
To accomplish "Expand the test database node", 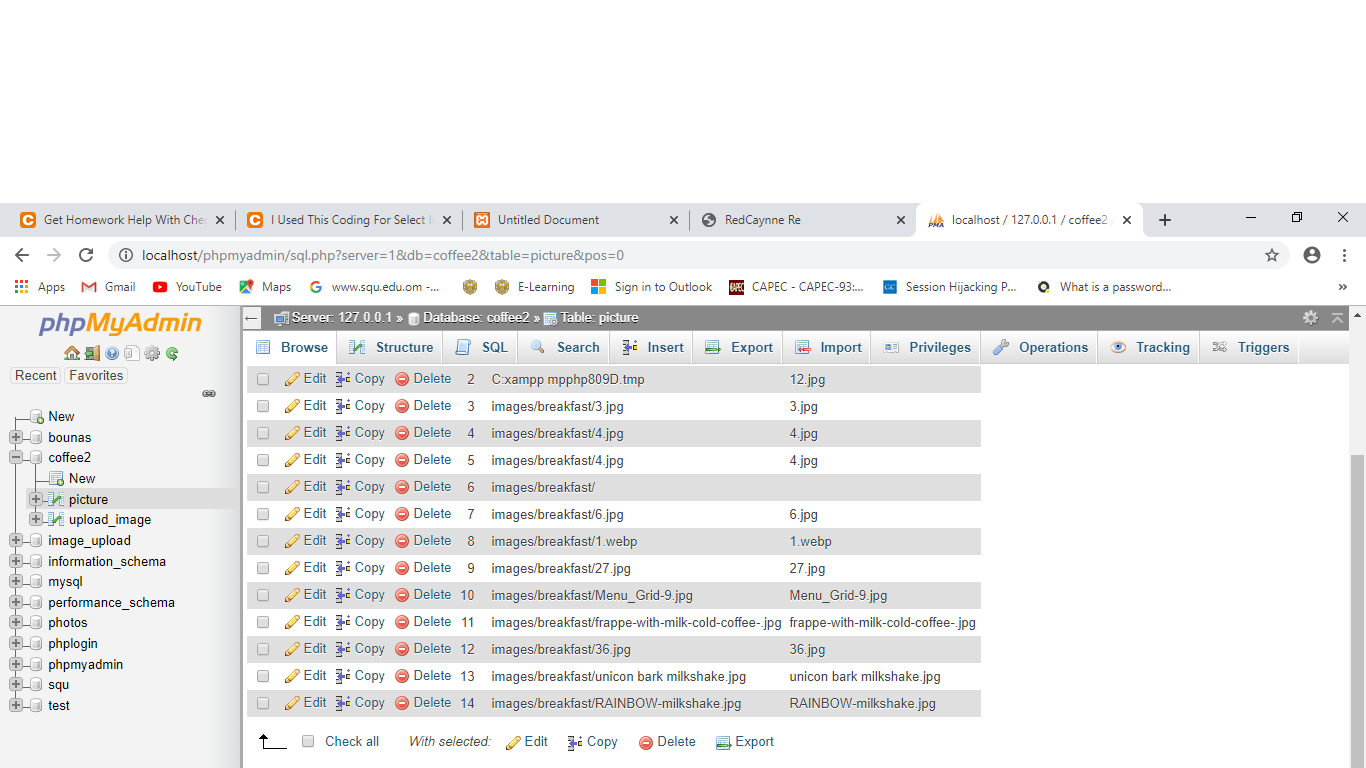I will click(16, 705).
